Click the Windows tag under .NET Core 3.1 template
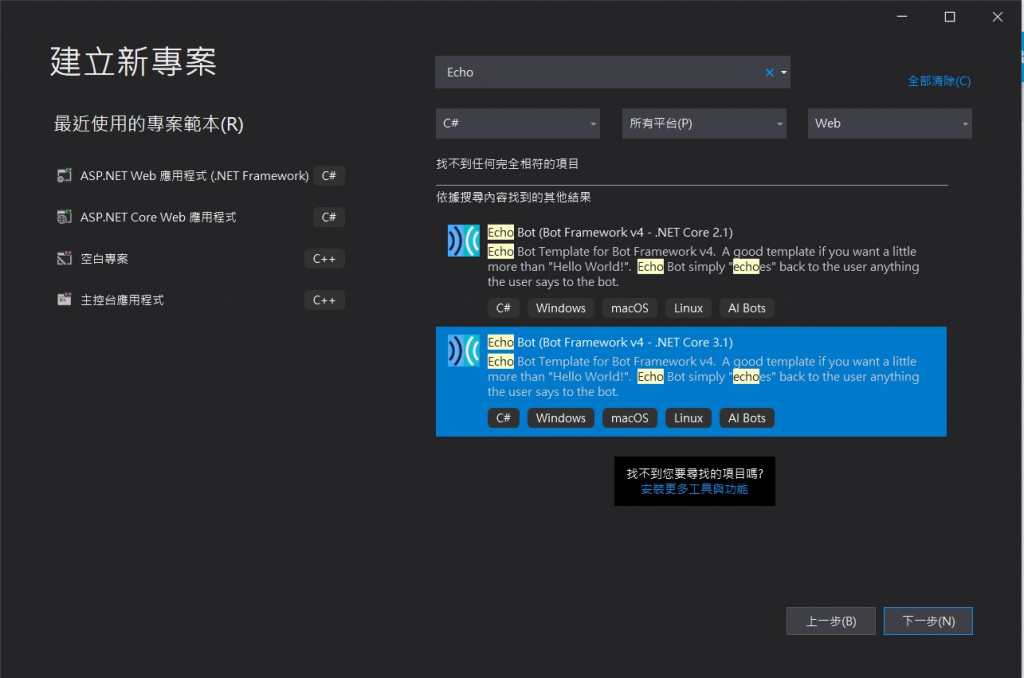Screen dimensions: 1024x678 (560, 418)
